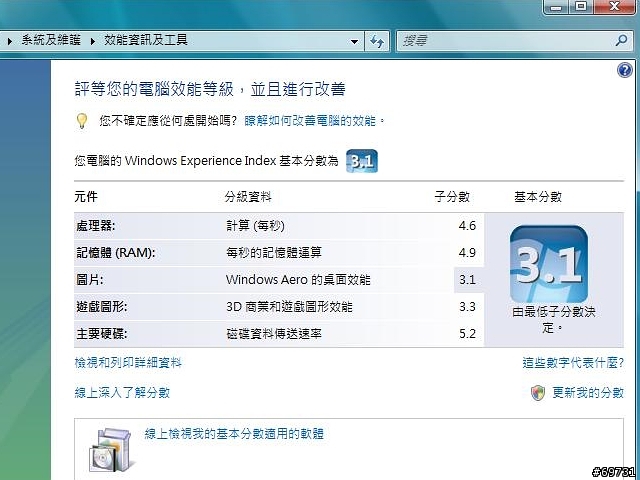Open the address bar history dropdown arrow

(354, 41)
